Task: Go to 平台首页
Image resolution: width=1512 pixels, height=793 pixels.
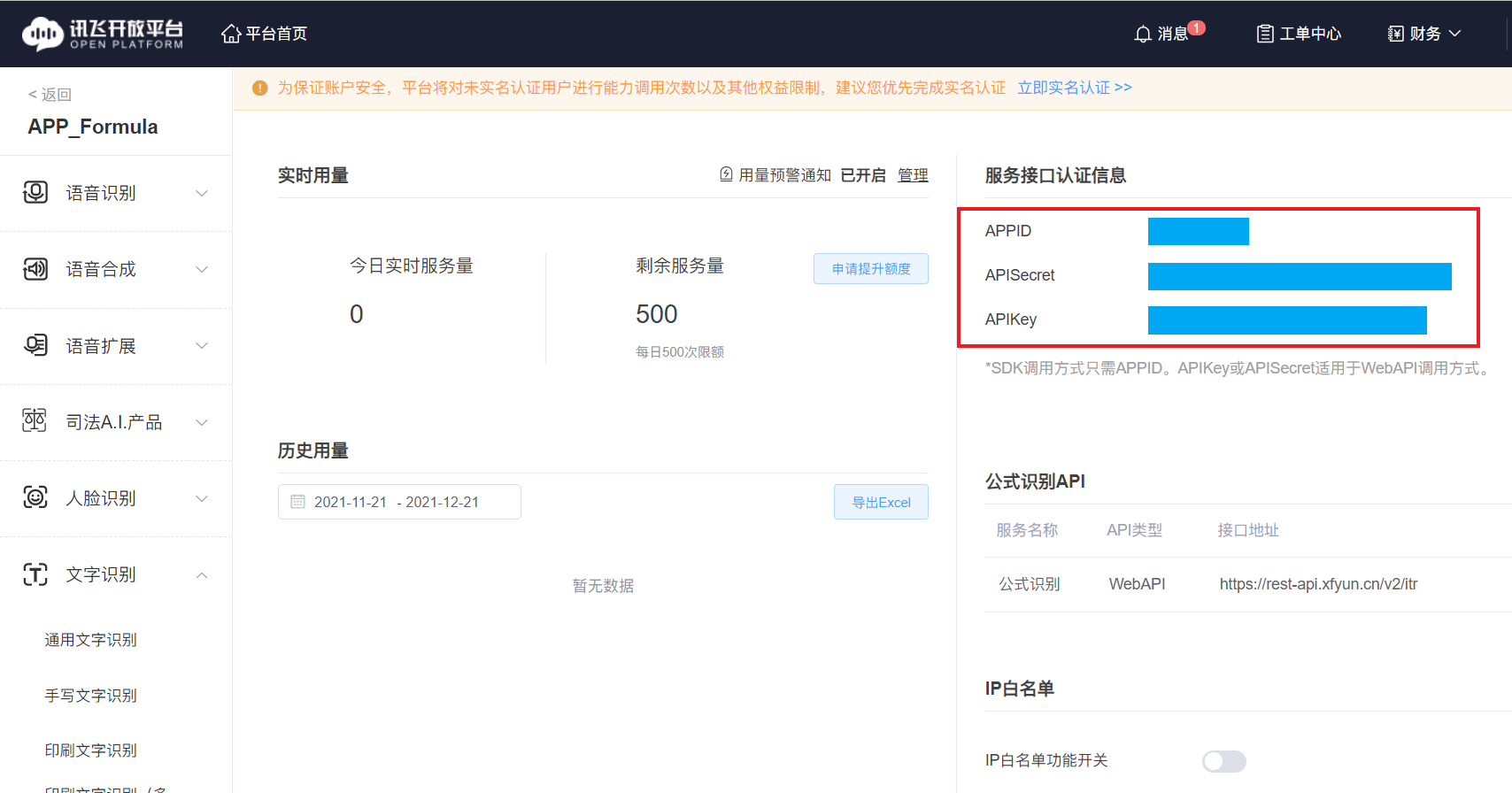Action: tap(276, 34)
